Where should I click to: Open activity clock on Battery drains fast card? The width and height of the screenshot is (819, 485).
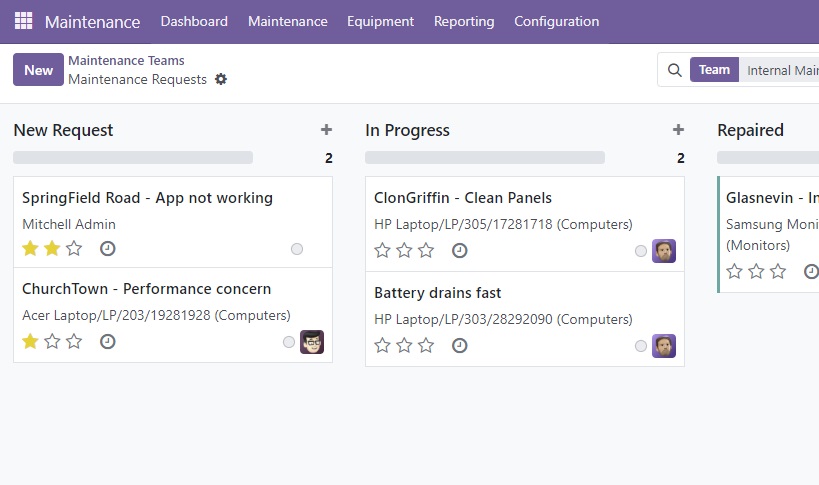460,345
